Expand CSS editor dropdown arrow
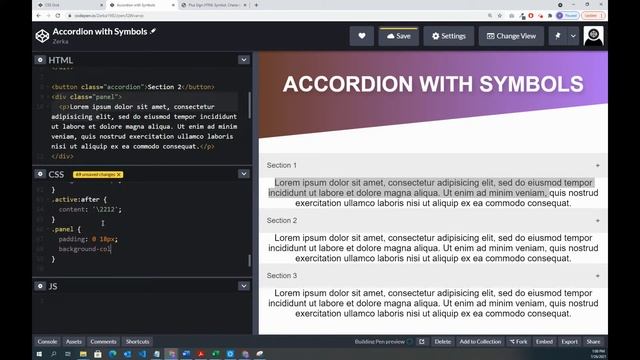640x360 pixels. click(244, 174)
